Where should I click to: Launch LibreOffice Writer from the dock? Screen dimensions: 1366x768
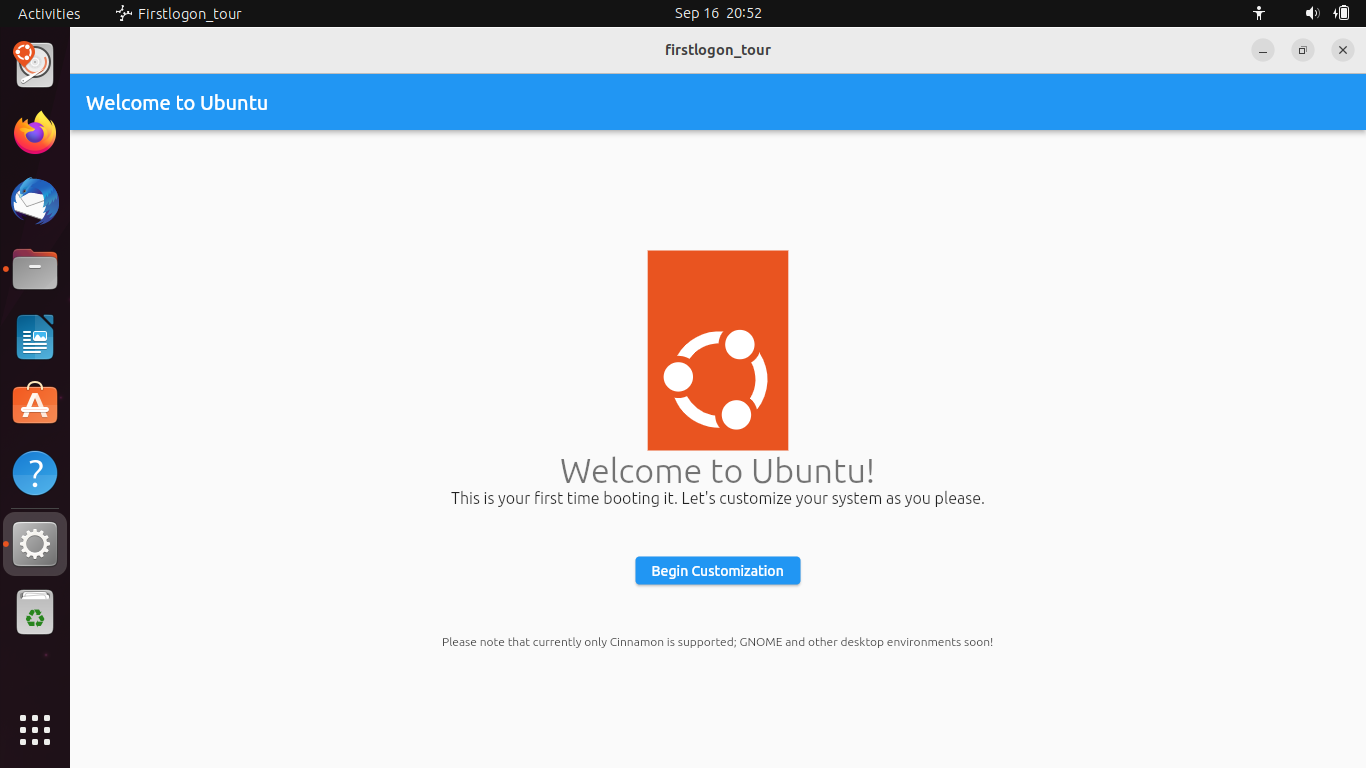click(x=35, y=337)
